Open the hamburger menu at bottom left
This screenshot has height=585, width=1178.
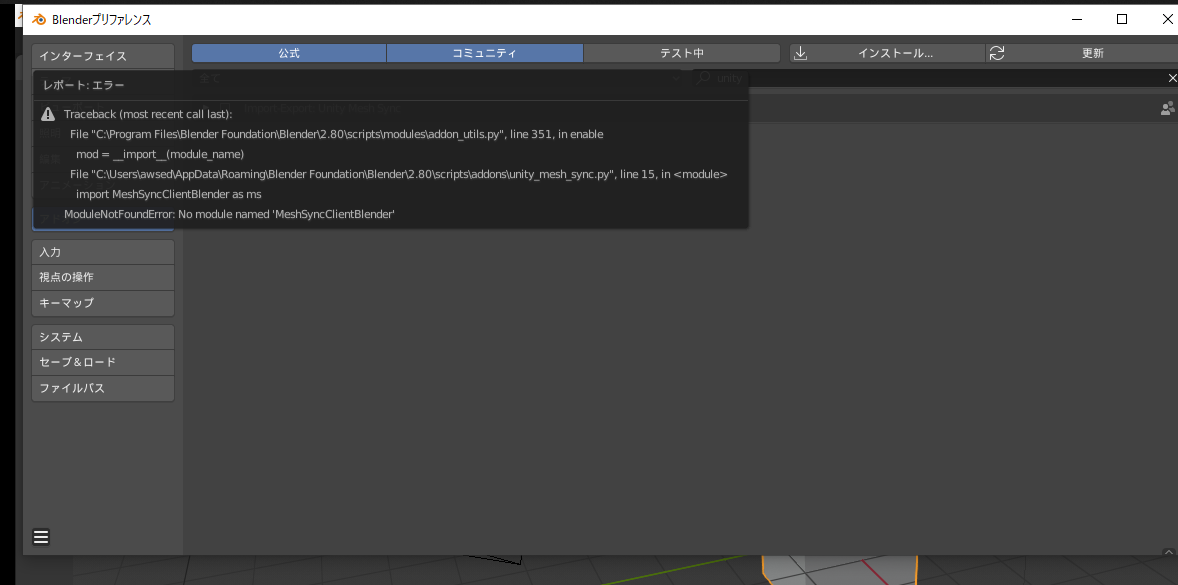pyautogui.click(x=41, y=537)
